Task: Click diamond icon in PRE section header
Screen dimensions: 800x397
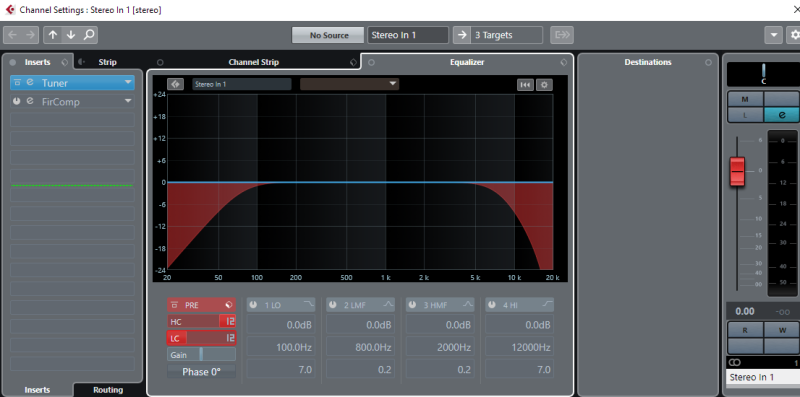Action: 229,305
